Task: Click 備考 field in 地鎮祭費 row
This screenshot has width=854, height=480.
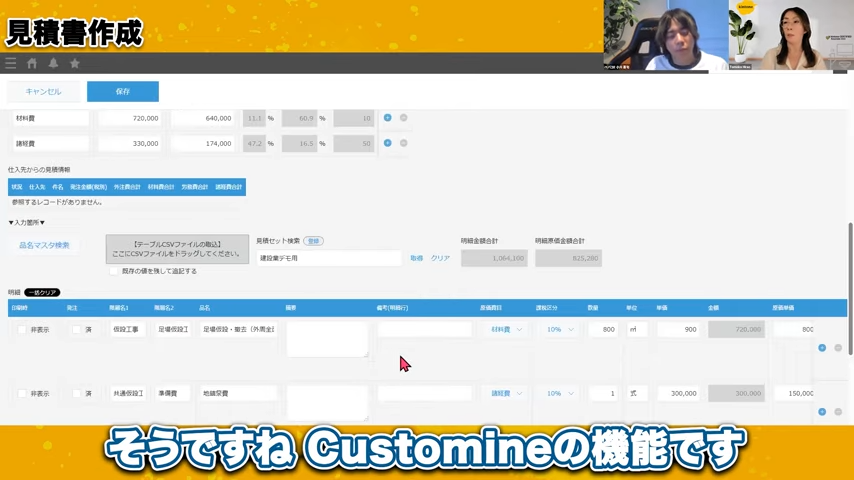Action: pyautogui.click(x=425, y=393)
